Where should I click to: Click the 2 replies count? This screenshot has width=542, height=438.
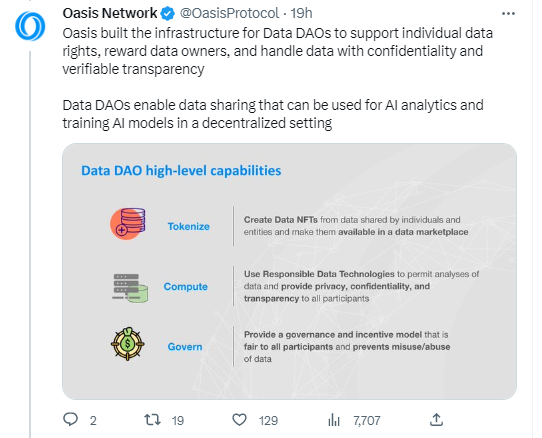(x=93, y=420)
